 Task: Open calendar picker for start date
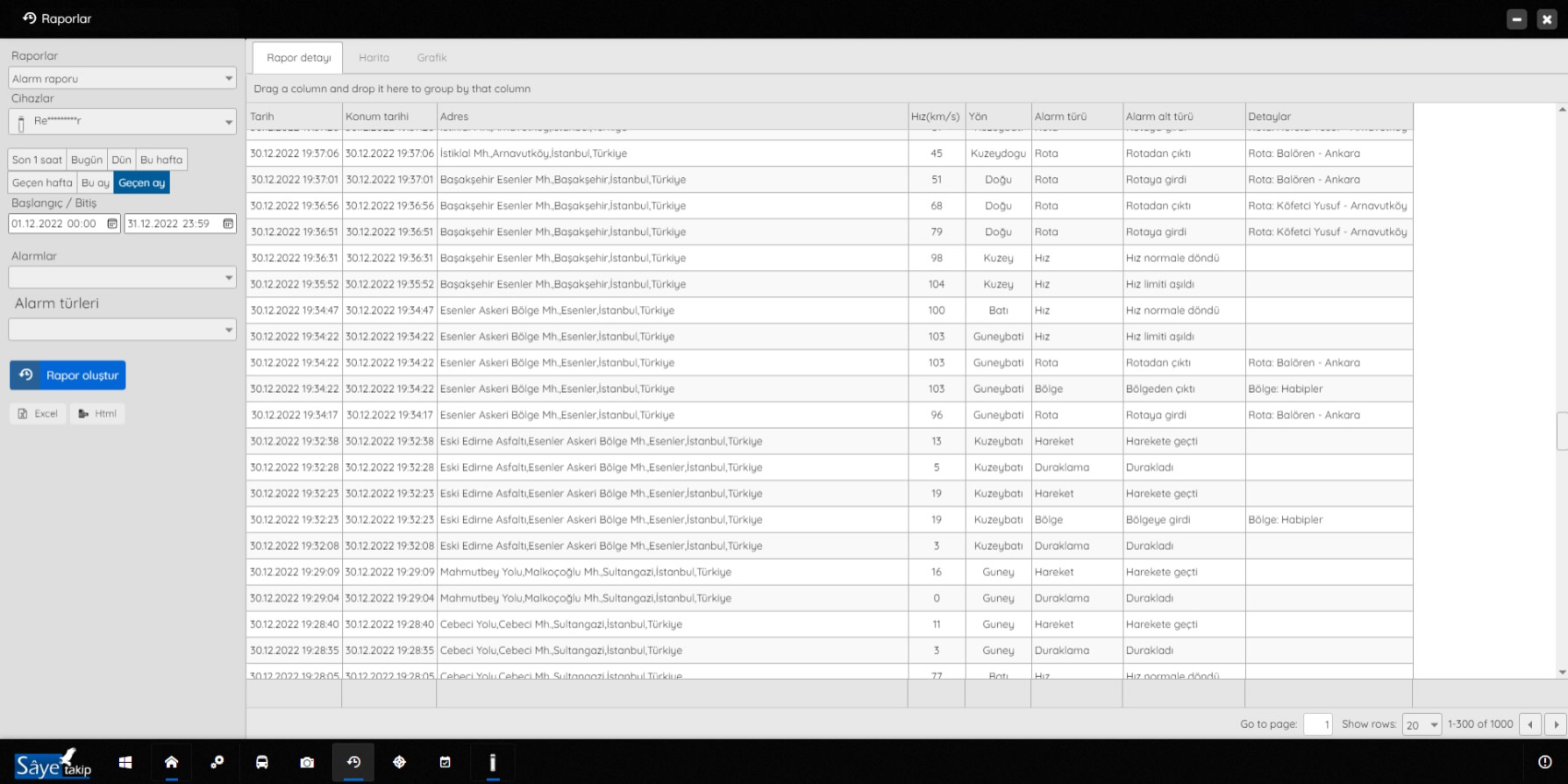coord(112,224)
